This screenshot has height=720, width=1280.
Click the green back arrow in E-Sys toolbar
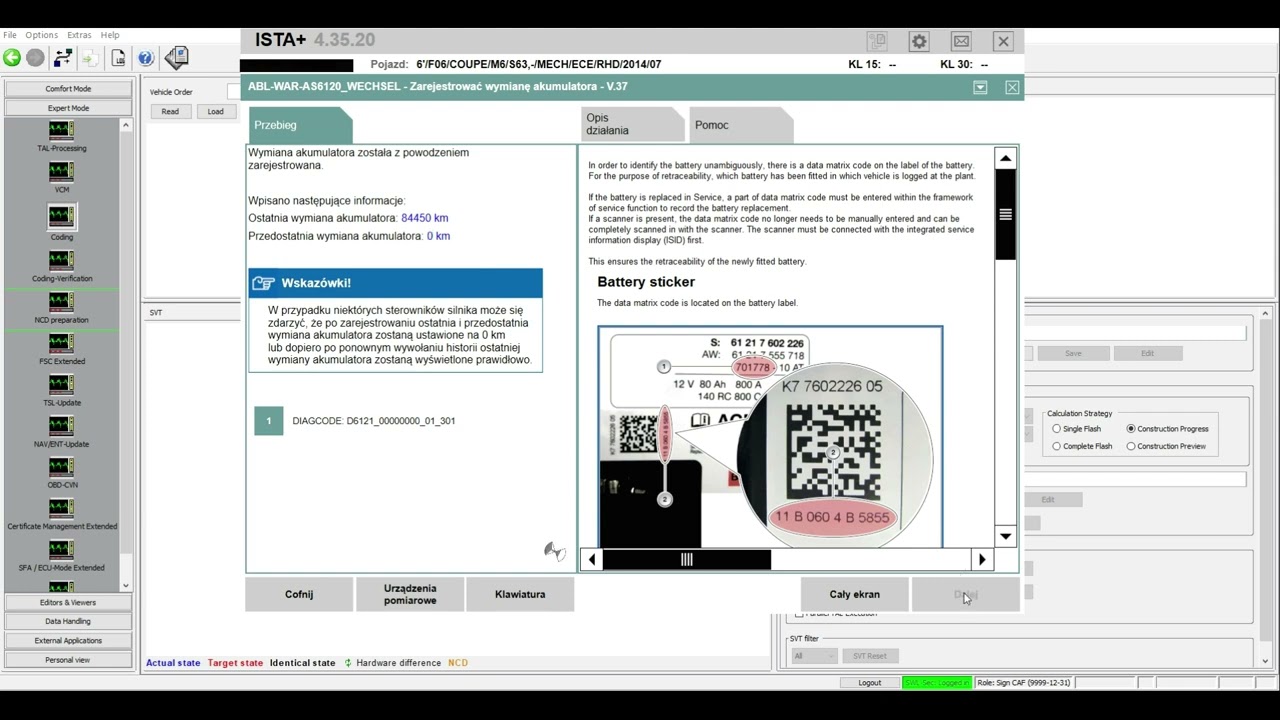coord(12,58)
